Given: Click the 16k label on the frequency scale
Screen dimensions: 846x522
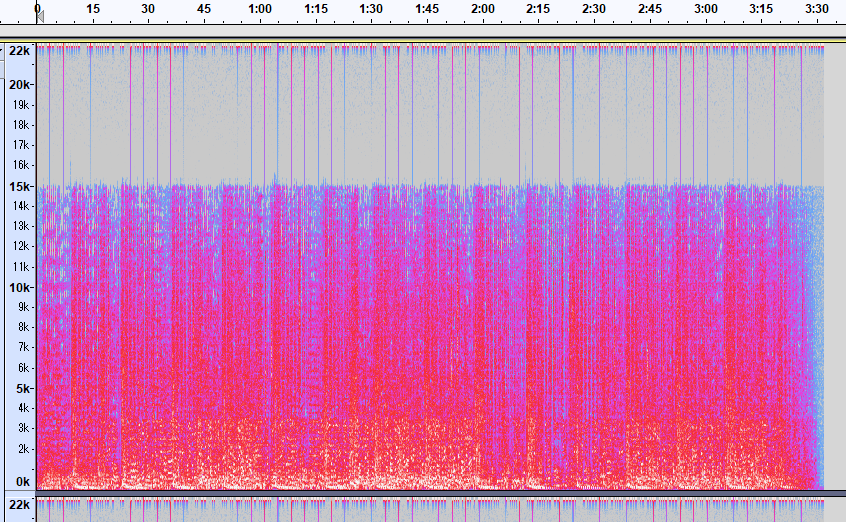Looking at the screenshot, I should [21, 165].
